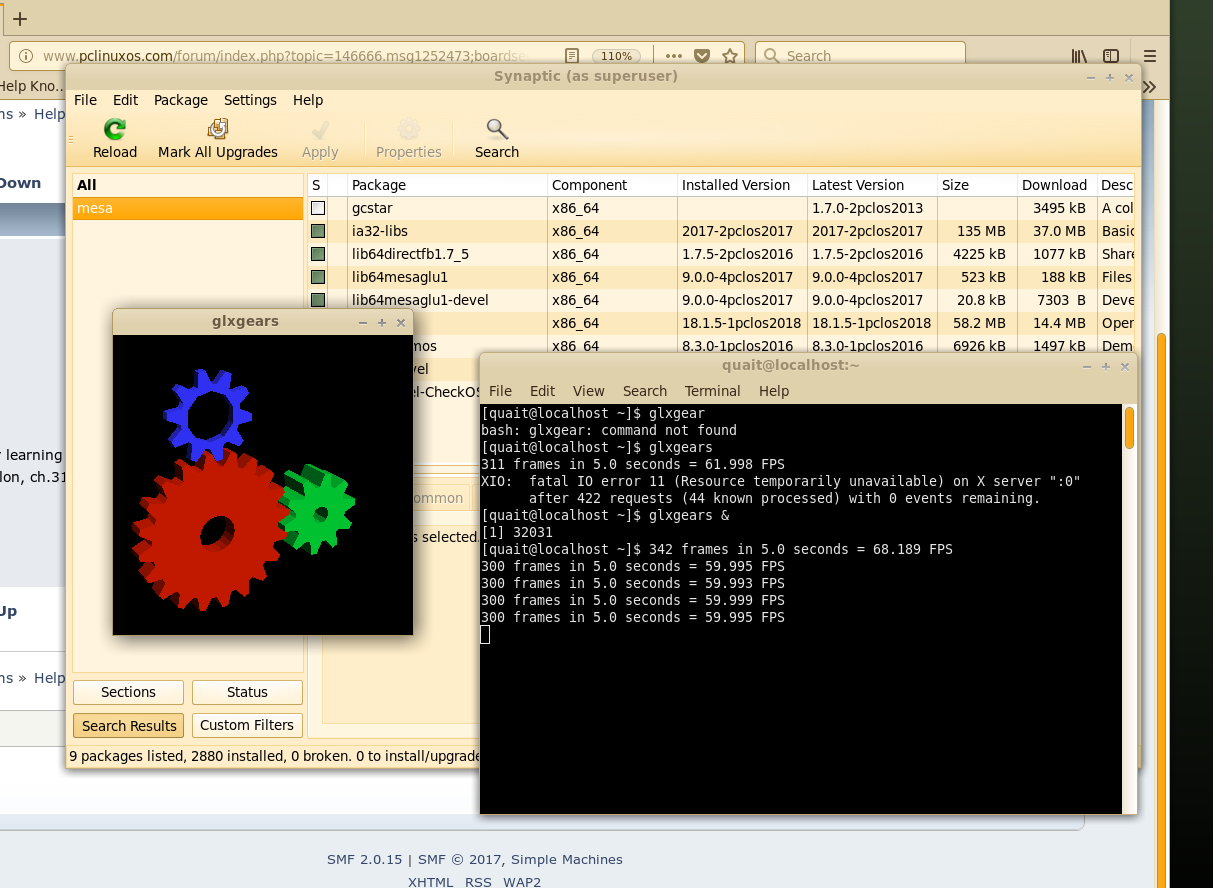The width and height of the screenshot is (1213, 888).
Task: Open the Firefox library icon
Action: click(x=1080, y=56)
